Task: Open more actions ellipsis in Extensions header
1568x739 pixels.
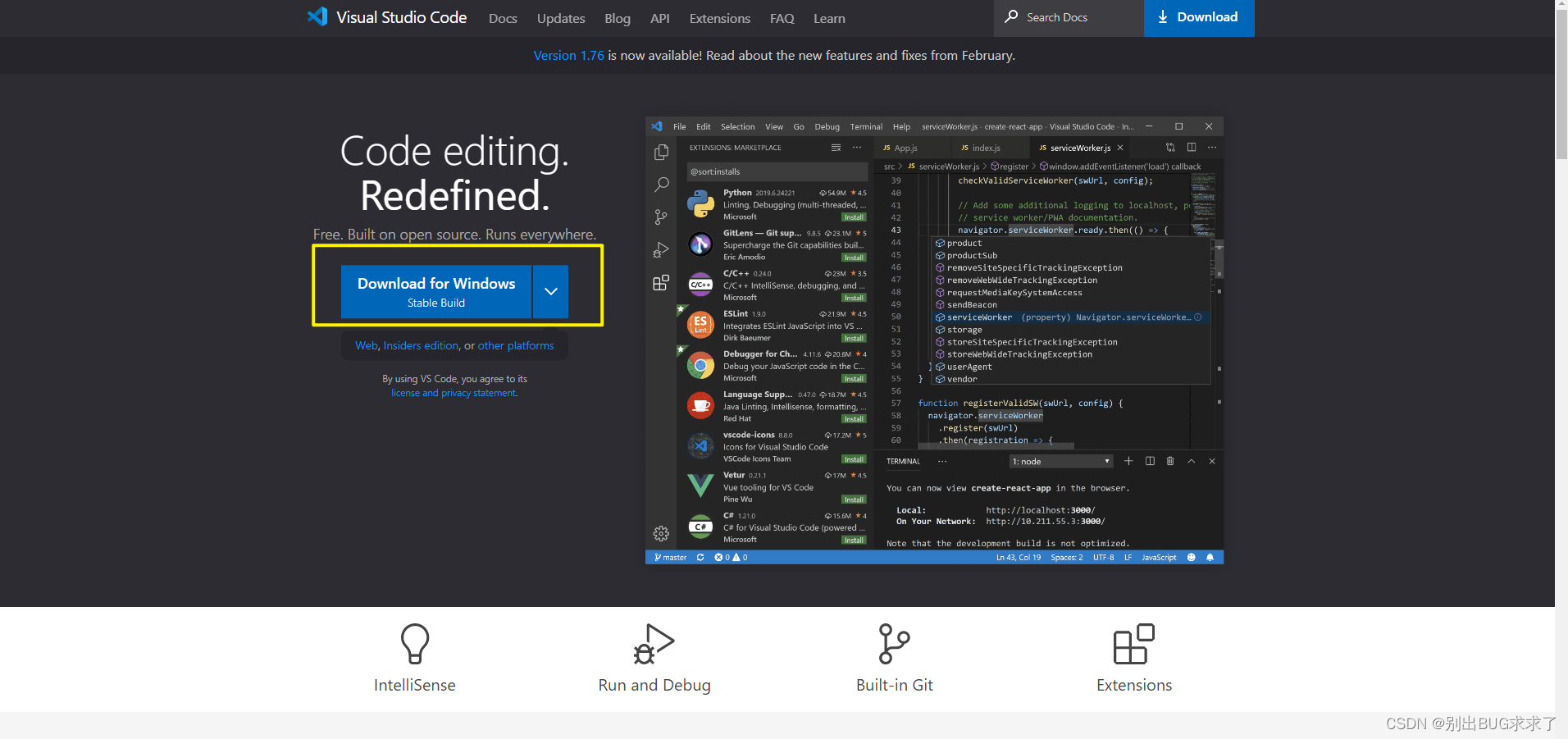Action: pyautogui.click(x=857, y=148)
